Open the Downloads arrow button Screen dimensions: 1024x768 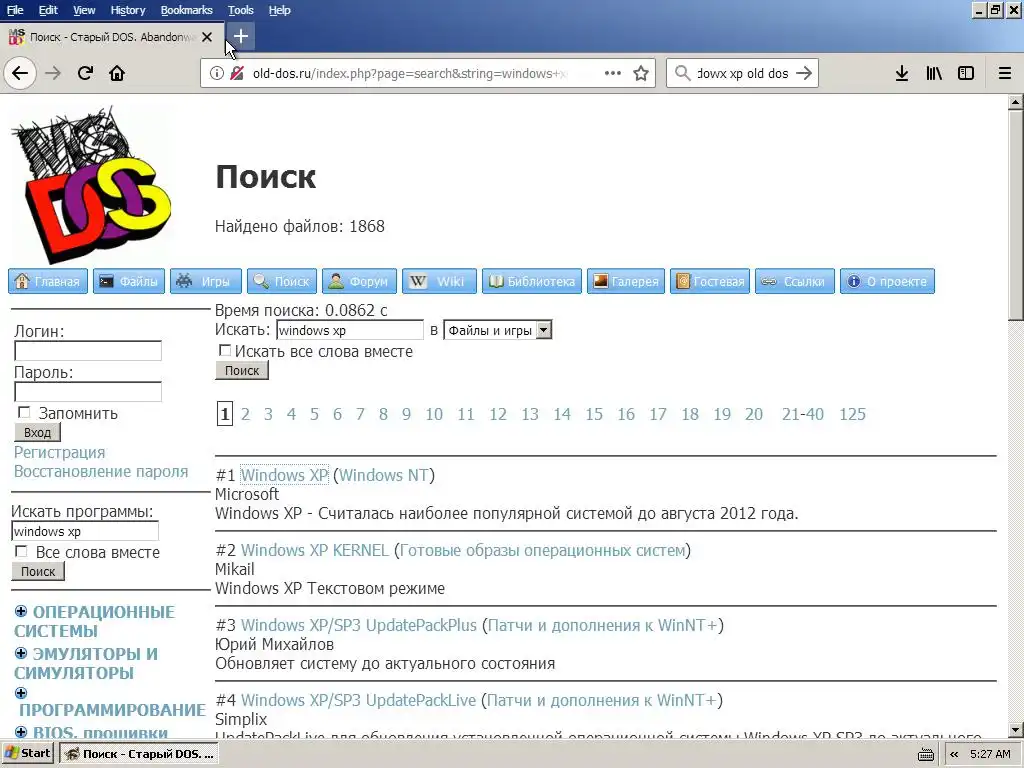click(x=902, y=73)
